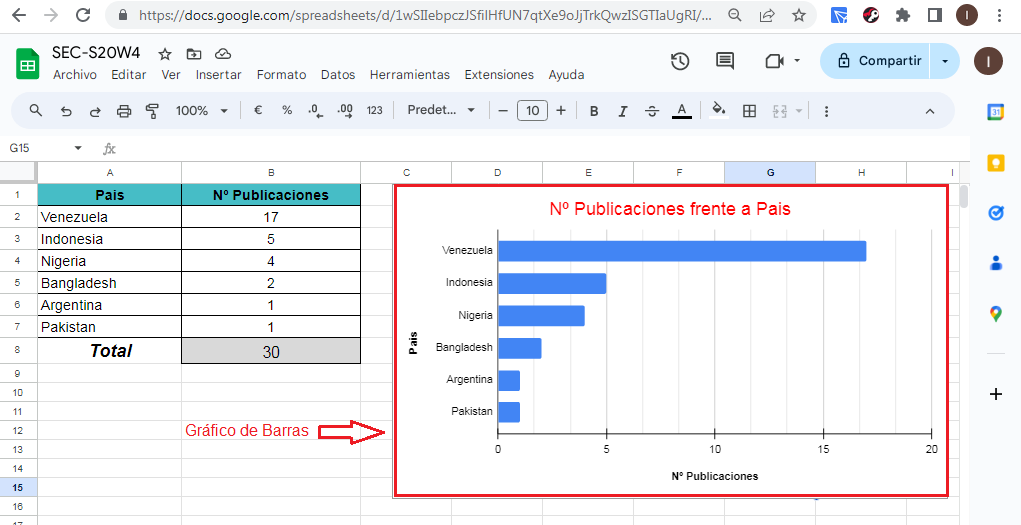
Task: Open the zoom level dropdown
Action: (x=202, y=111)
